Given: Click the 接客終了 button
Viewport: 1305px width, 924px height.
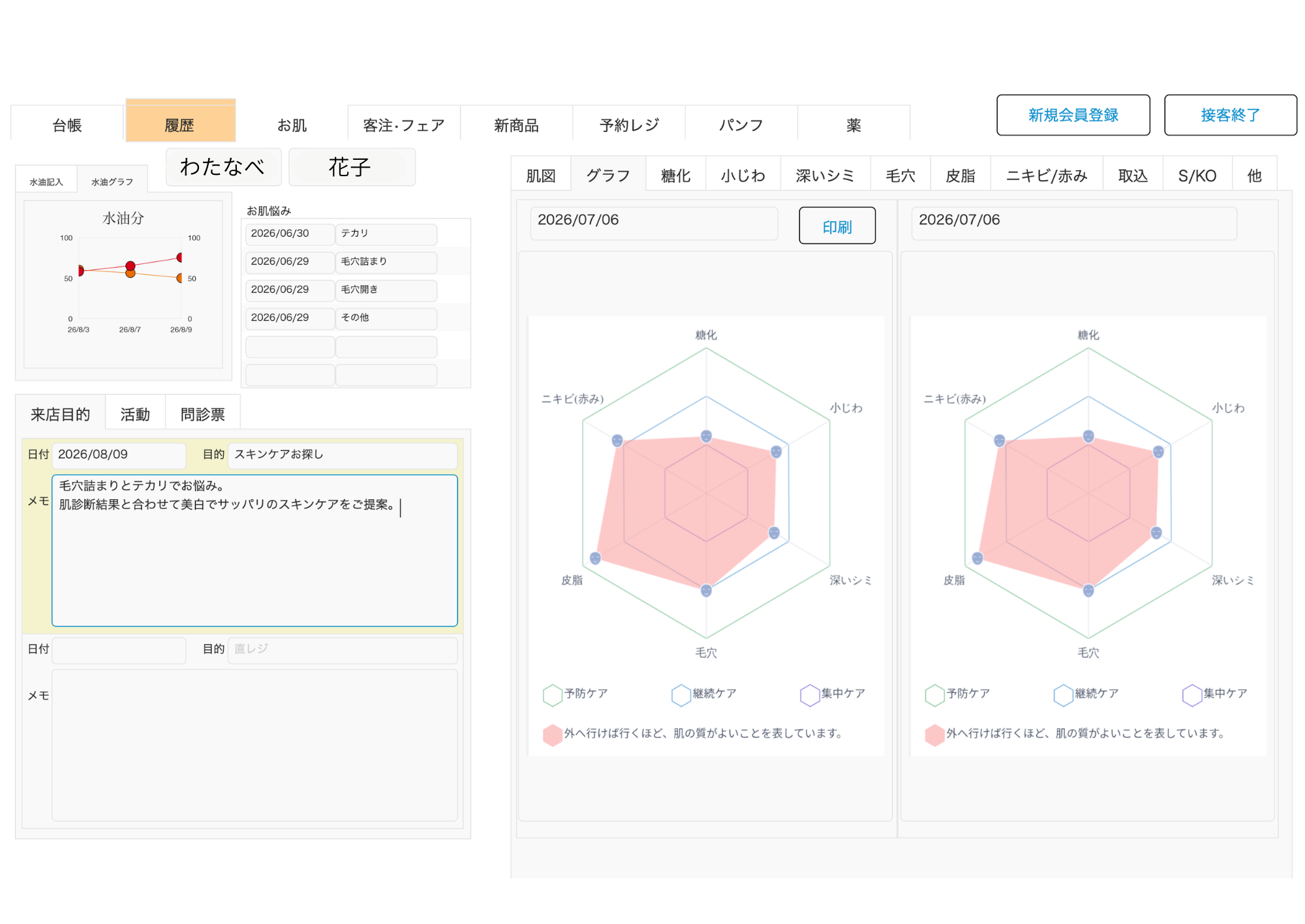Looking at the screenshot, I should coord(1231,115).
